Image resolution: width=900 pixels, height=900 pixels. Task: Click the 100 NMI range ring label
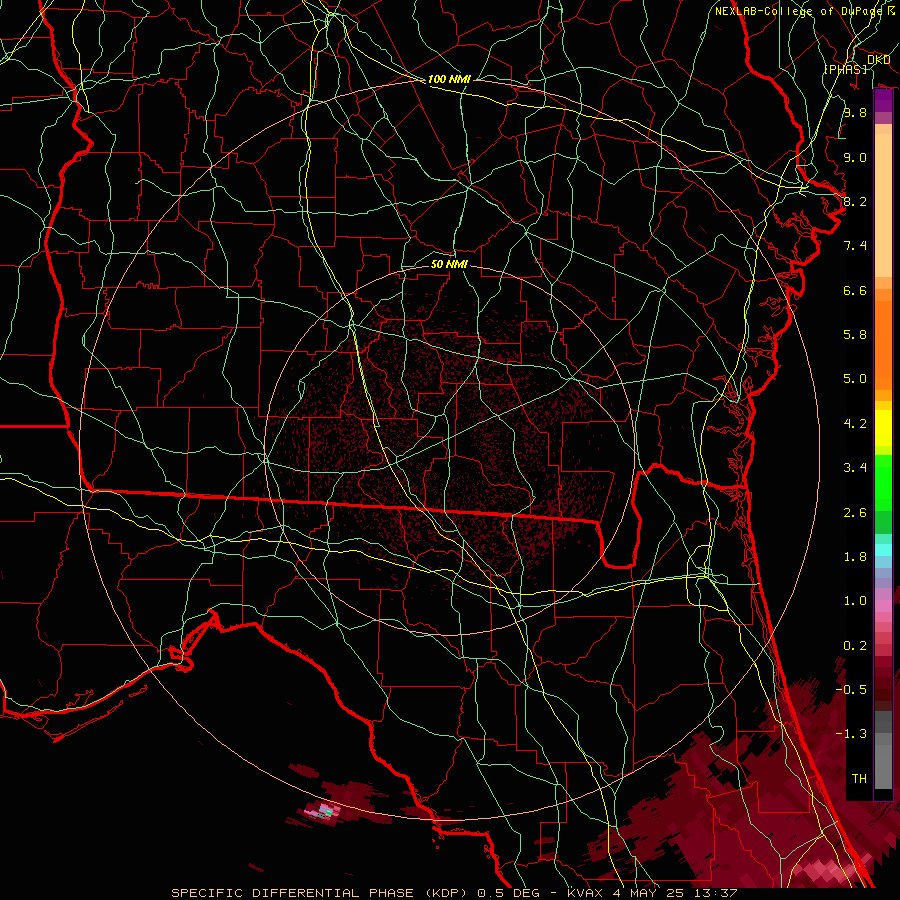point(449,79)
